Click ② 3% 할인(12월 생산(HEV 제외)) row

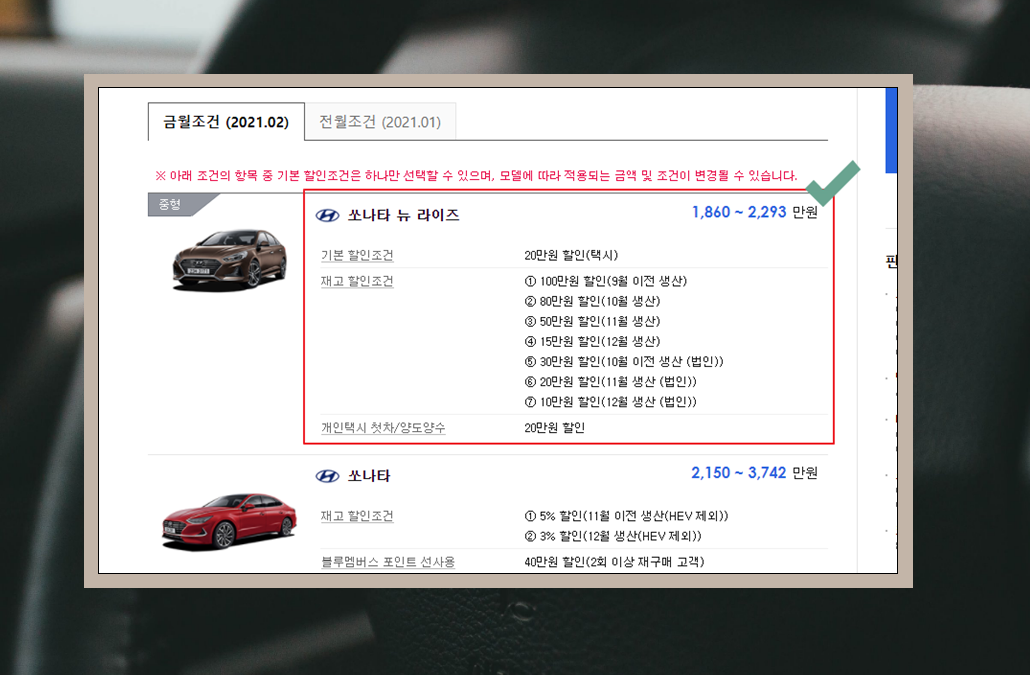(613, 536)
